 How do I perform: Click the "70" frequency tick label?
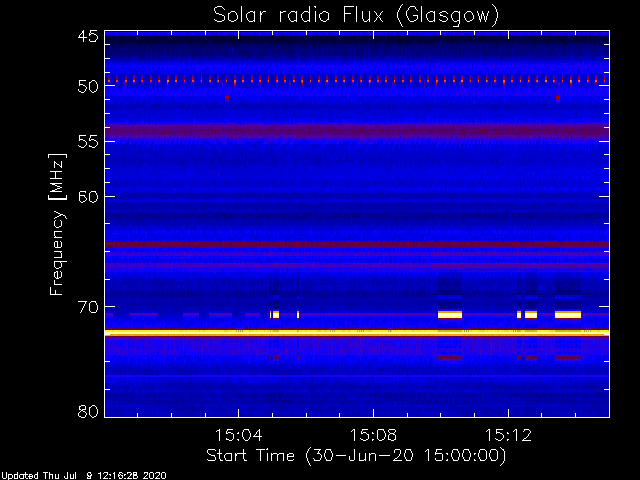88,307
